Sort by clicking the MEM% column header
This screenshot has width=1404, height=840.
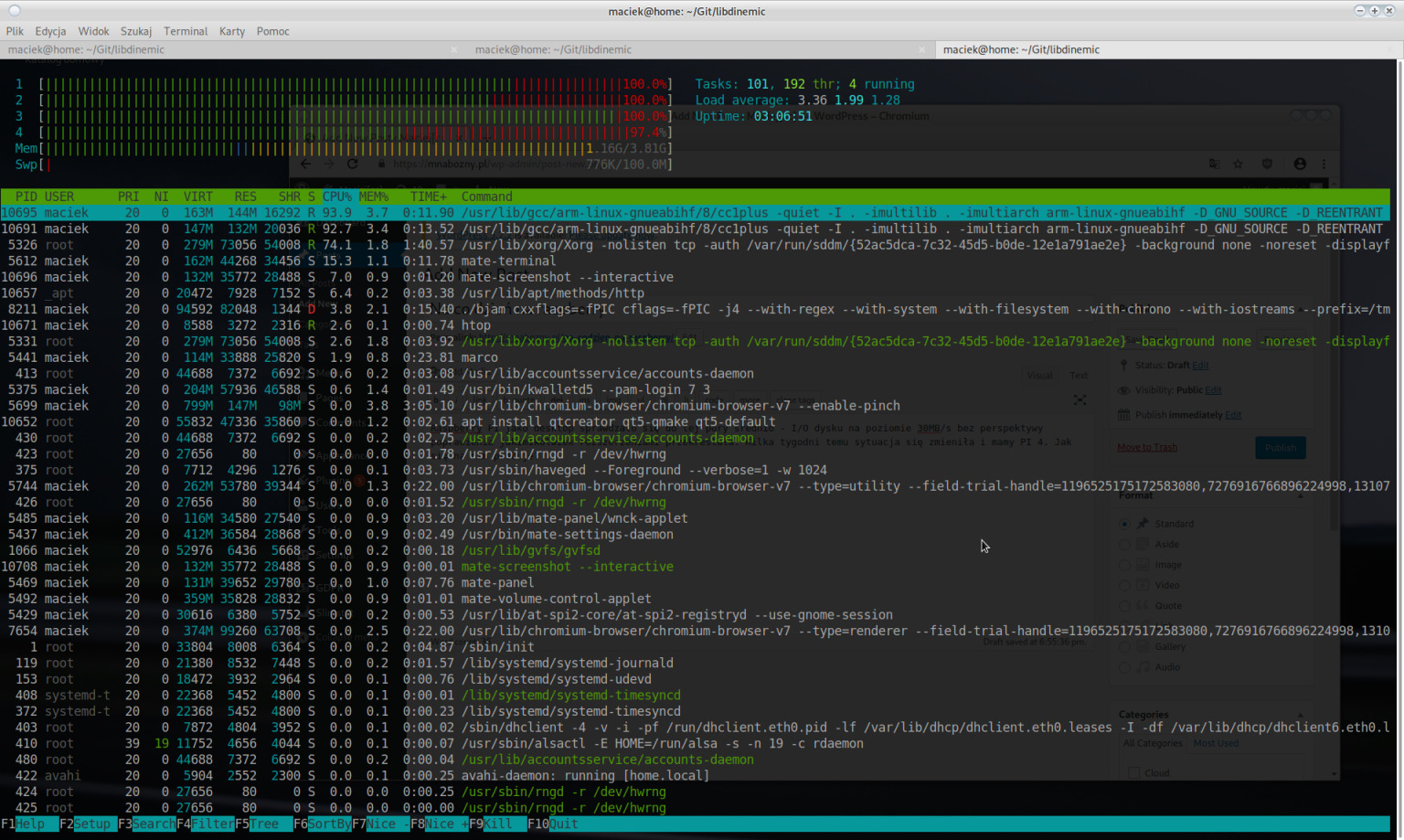point(374,197)
